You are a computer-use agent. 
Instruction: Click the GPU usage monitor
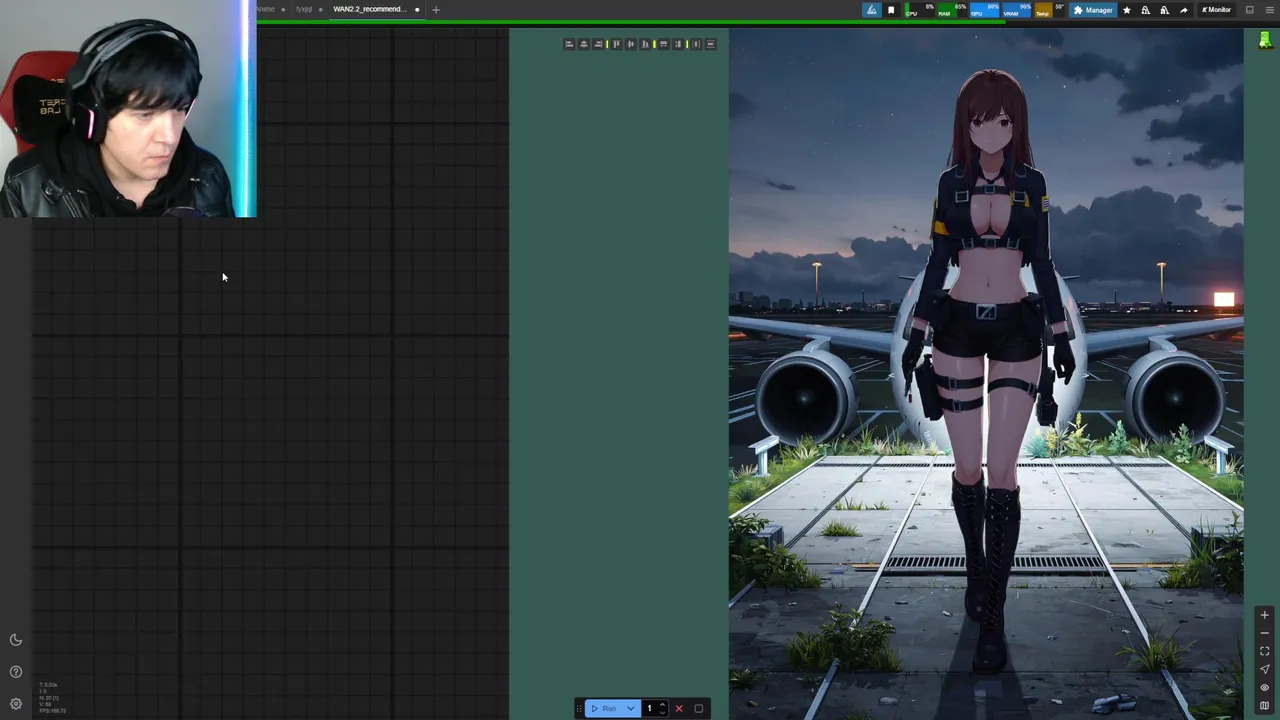pos(985,10)
